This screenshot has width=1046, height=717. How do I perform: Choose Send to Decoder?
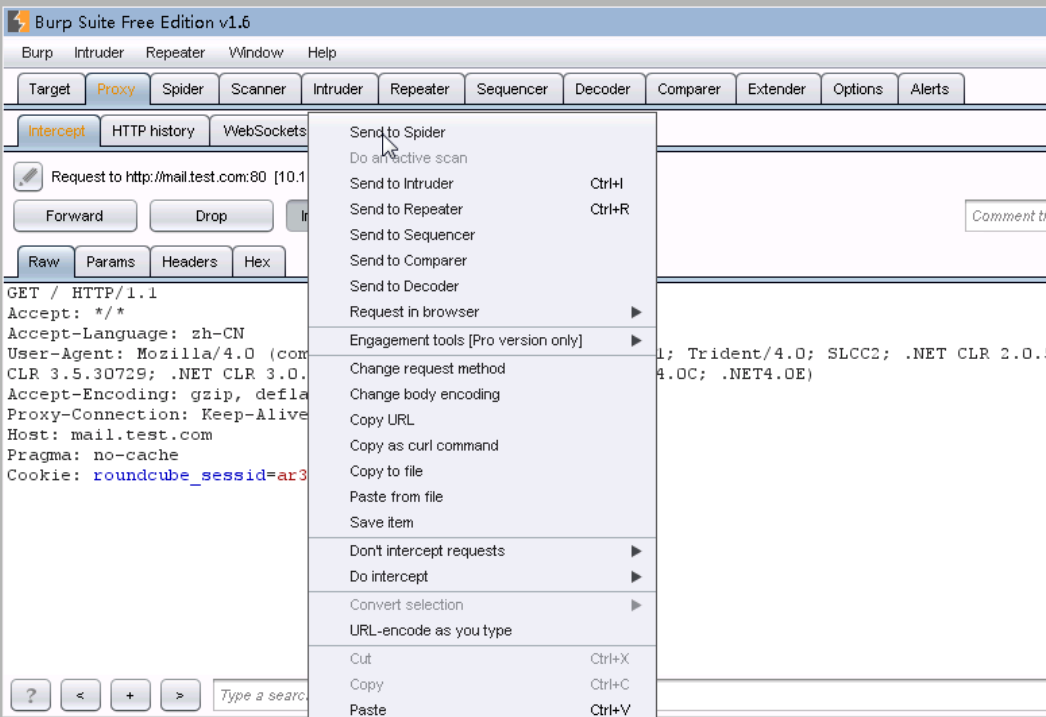(x=482, y=286)
